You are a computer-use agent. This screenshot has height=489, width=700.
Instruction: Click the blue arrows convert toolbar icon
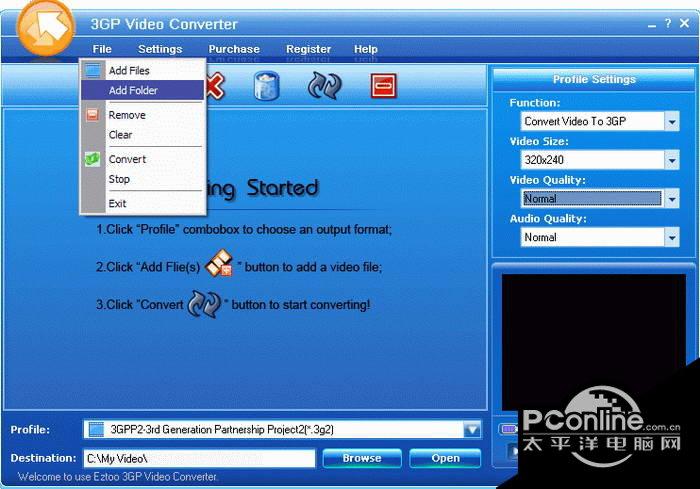click(325, 85)
